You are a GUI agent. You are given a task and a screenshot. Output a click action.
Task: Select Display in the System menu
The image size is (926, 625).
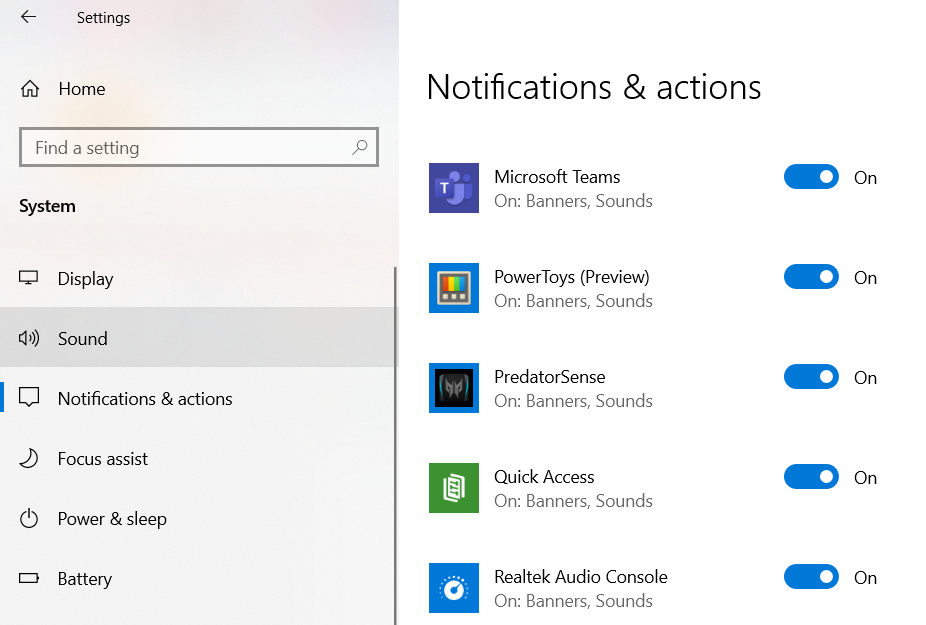(197, 278)
